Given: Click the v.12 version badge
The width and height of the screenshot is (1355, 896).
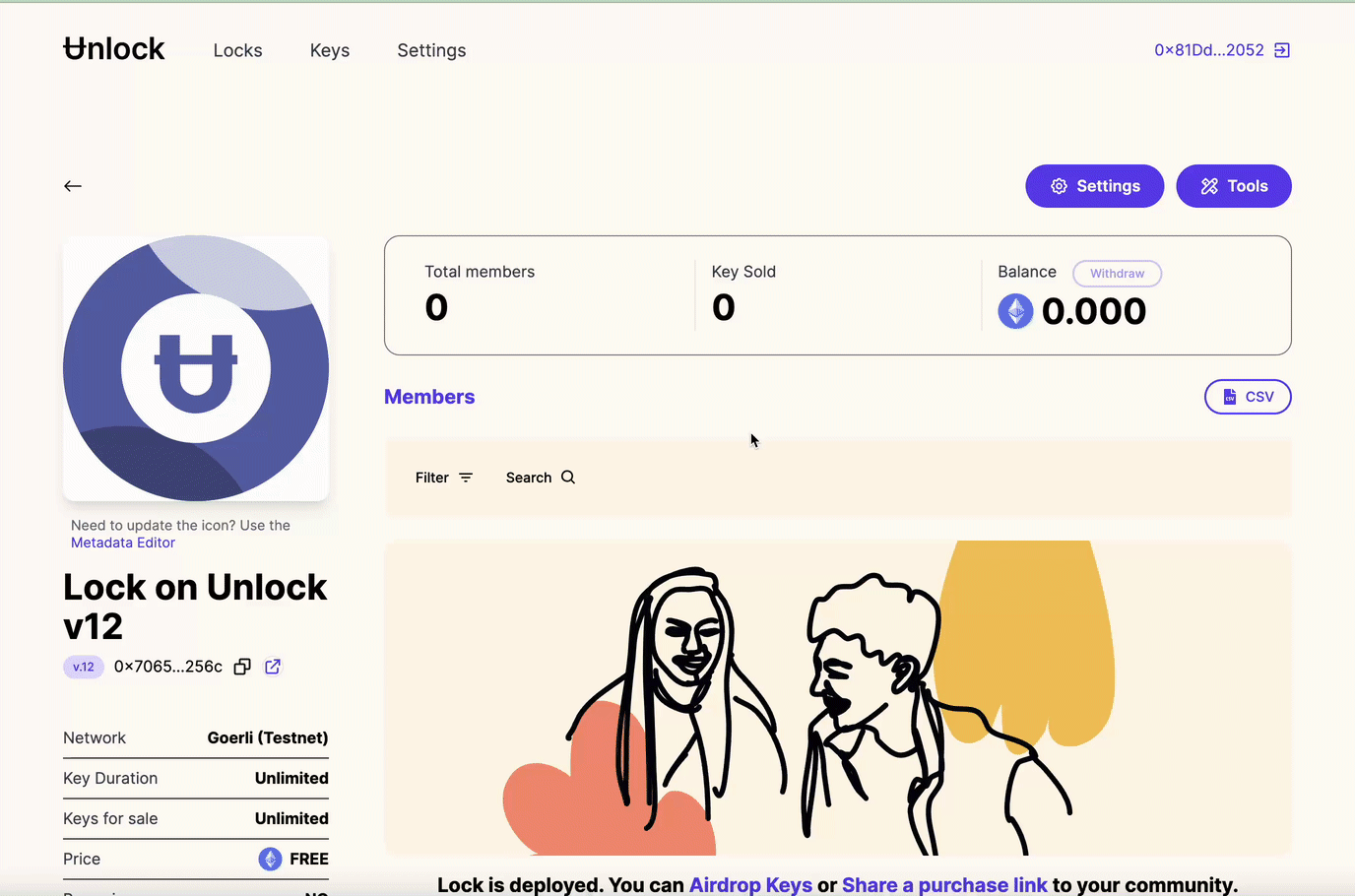Looking at the screenshot, I should (x=84, y=667).
